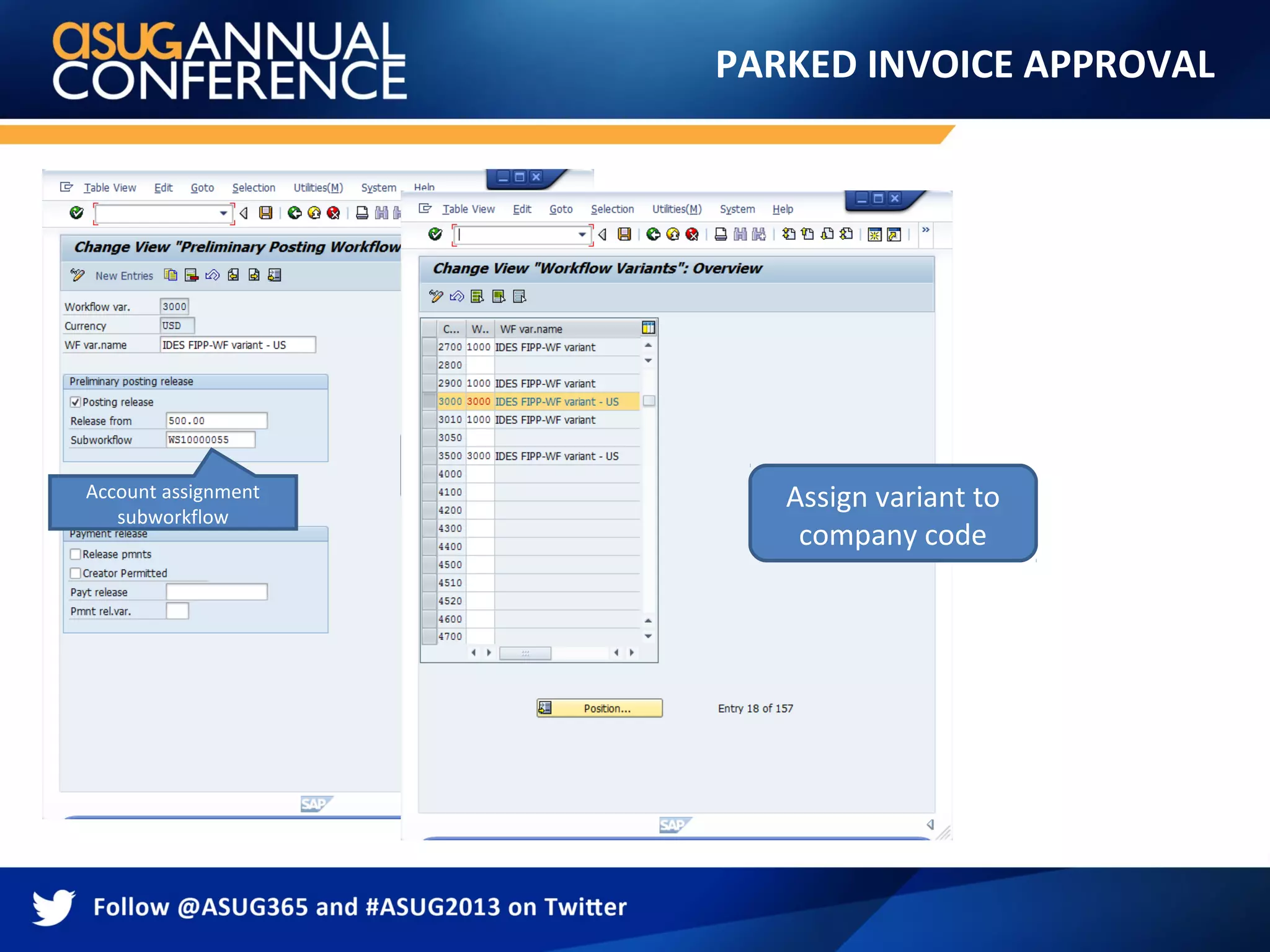This screenshot has height=952, width=1270.
Task: Click Undo Change icon in Workflow Variants view
Action: pos(457,296)
